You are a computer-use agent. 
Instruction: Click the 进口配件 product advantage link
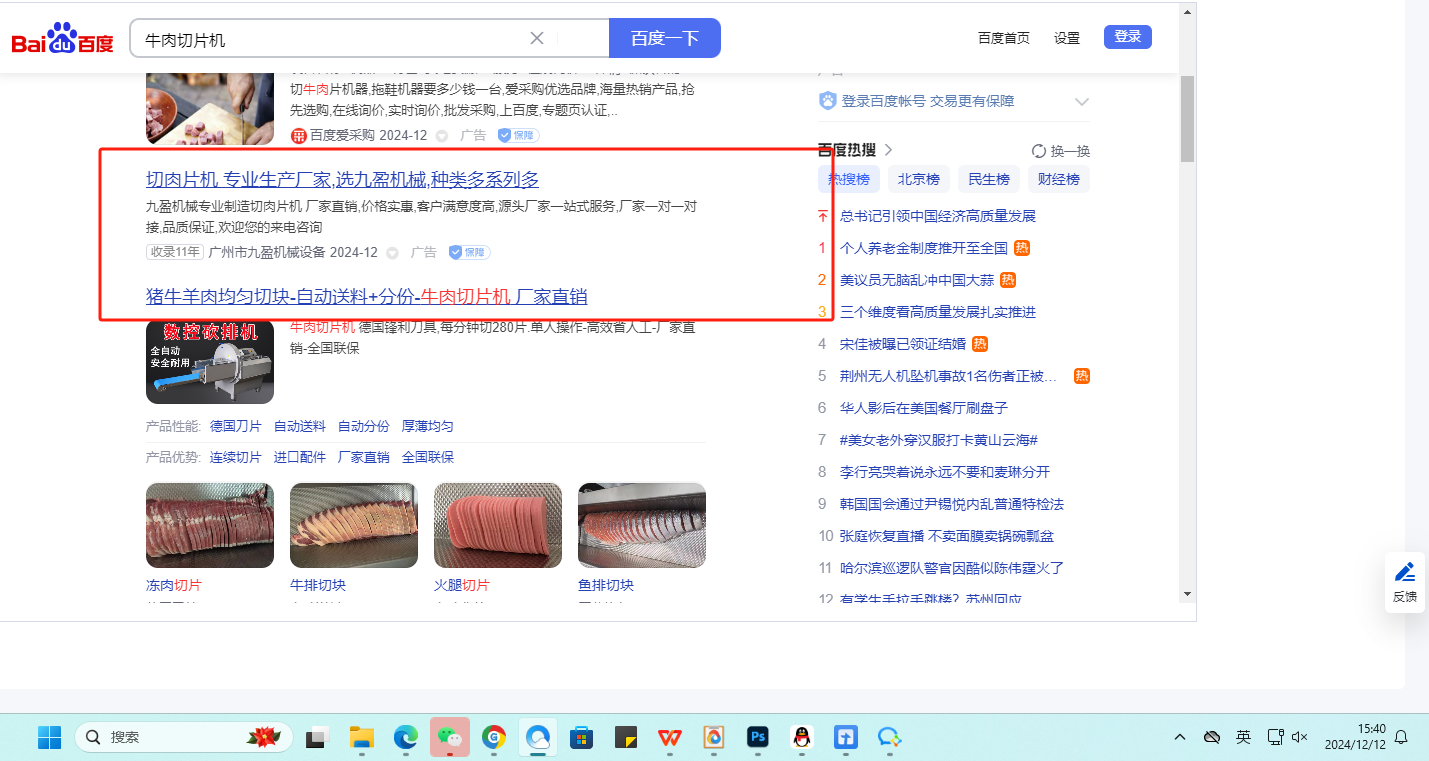[300, 457]
